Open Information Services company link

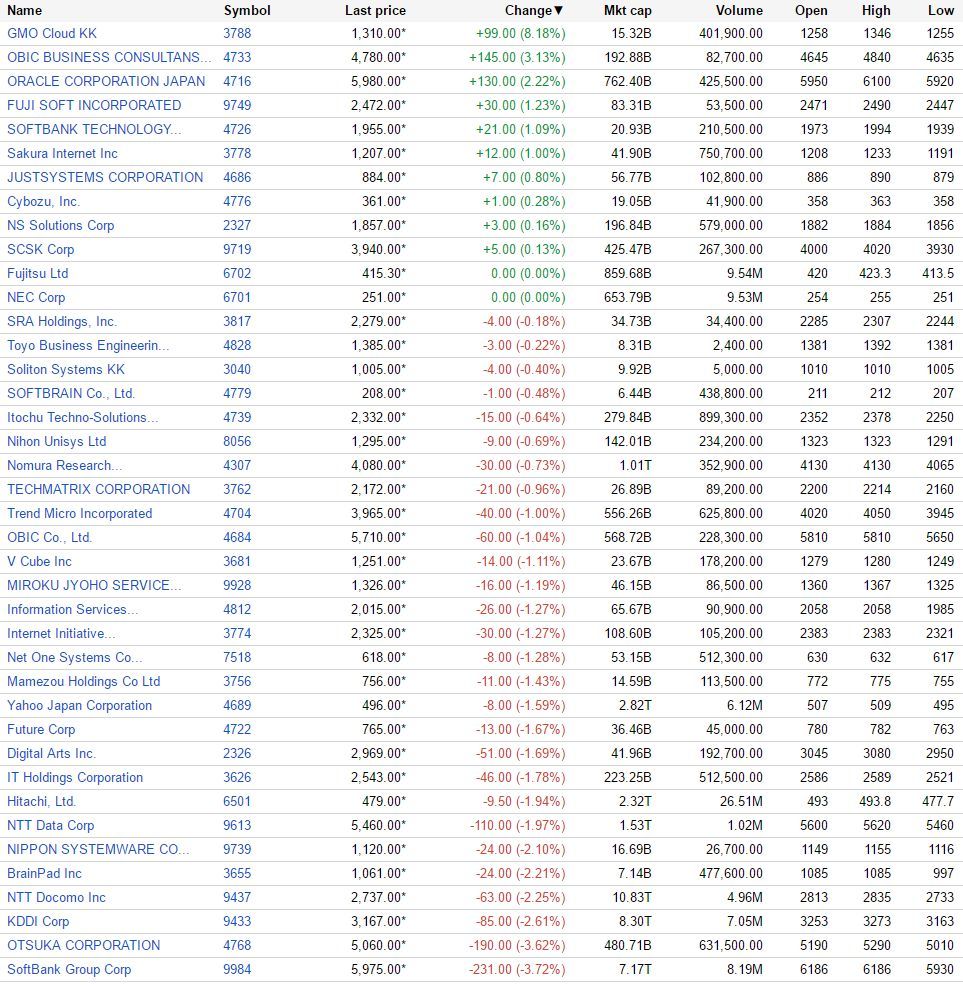tap(72, 609)
